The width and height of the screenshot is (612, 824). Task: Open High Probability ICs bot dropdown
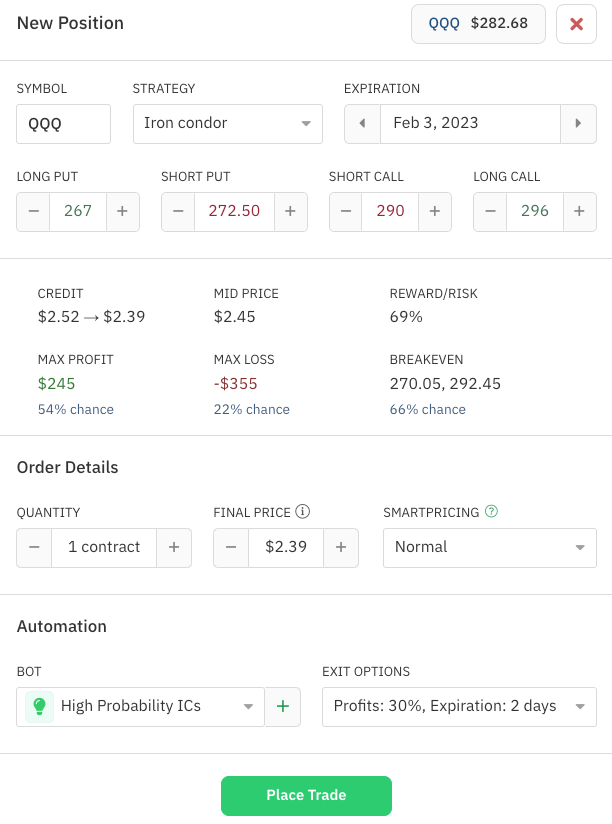141,707
